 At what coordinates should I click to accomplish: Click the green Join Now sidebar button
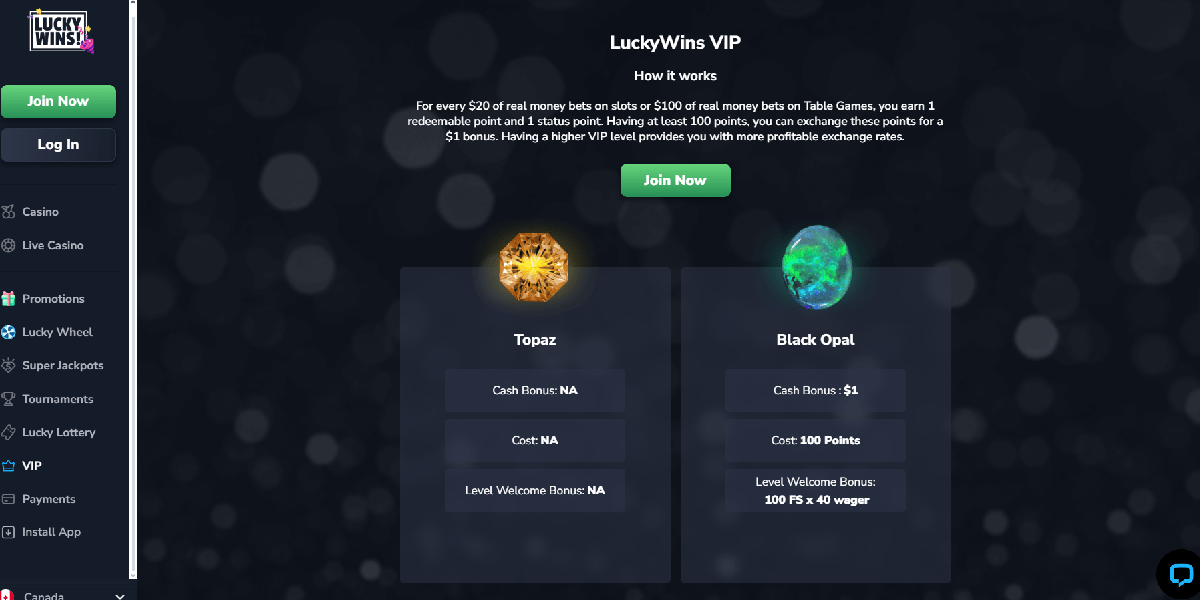[x=58, y=101]
